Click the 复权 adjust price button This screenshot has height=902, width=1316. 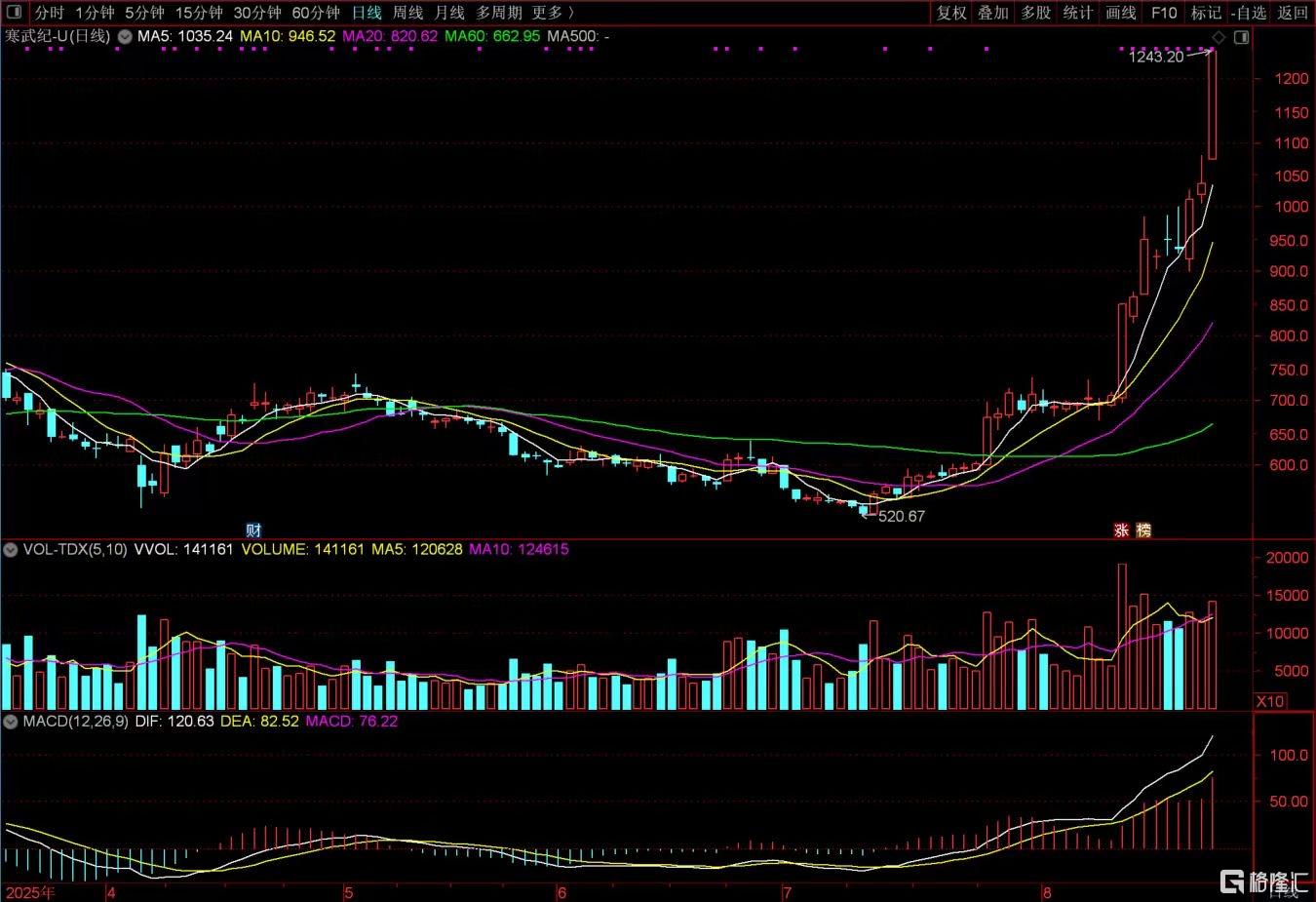(951, 13)
